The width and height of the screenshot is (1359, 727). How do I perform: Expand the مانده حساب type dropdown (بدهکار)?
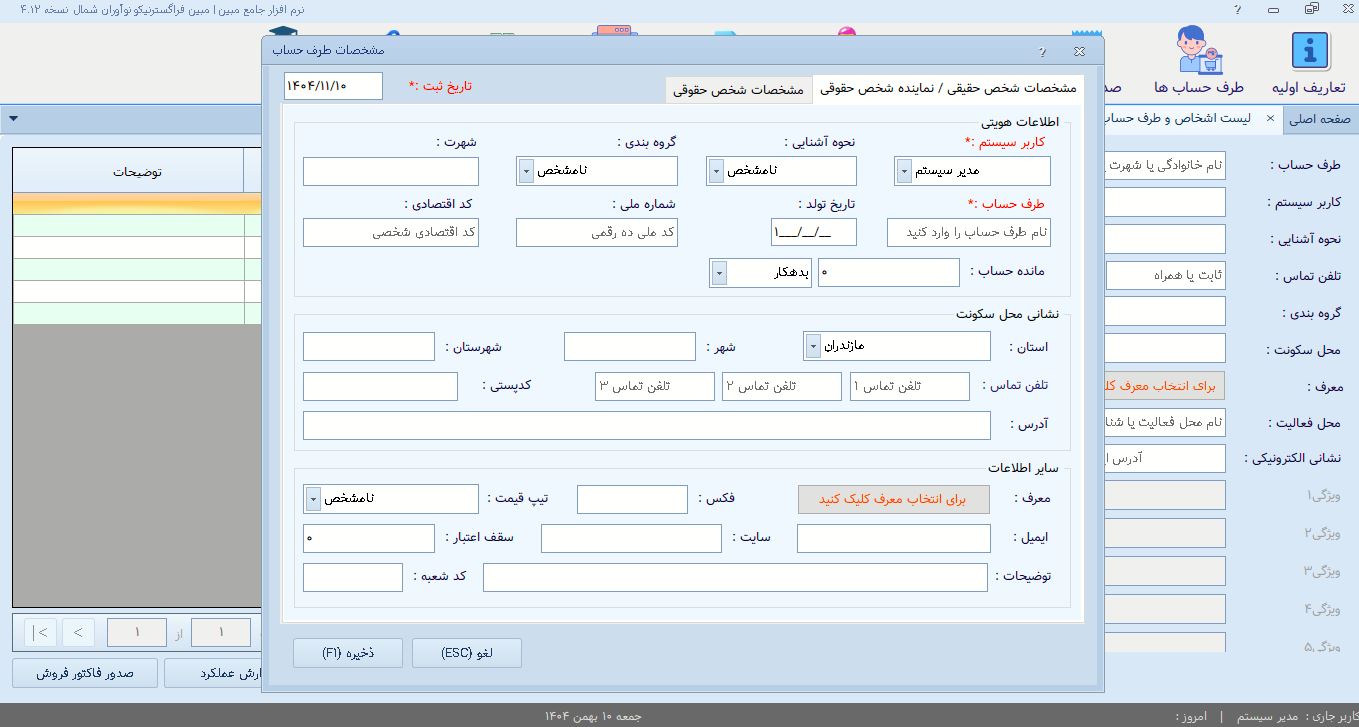[719, 273]
